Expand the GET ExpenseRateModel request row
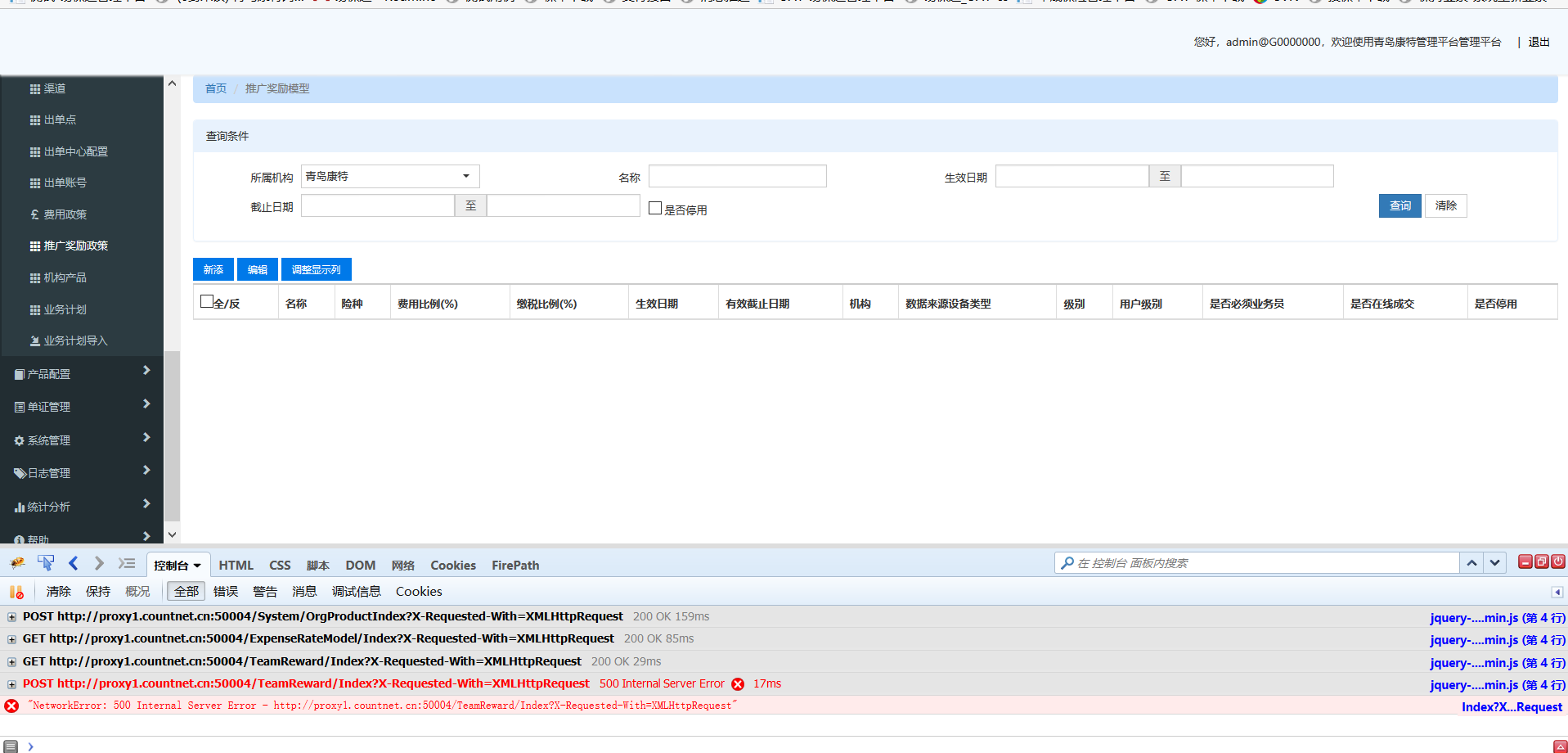The image size is (1568, 753). click(x=11, y=639)
